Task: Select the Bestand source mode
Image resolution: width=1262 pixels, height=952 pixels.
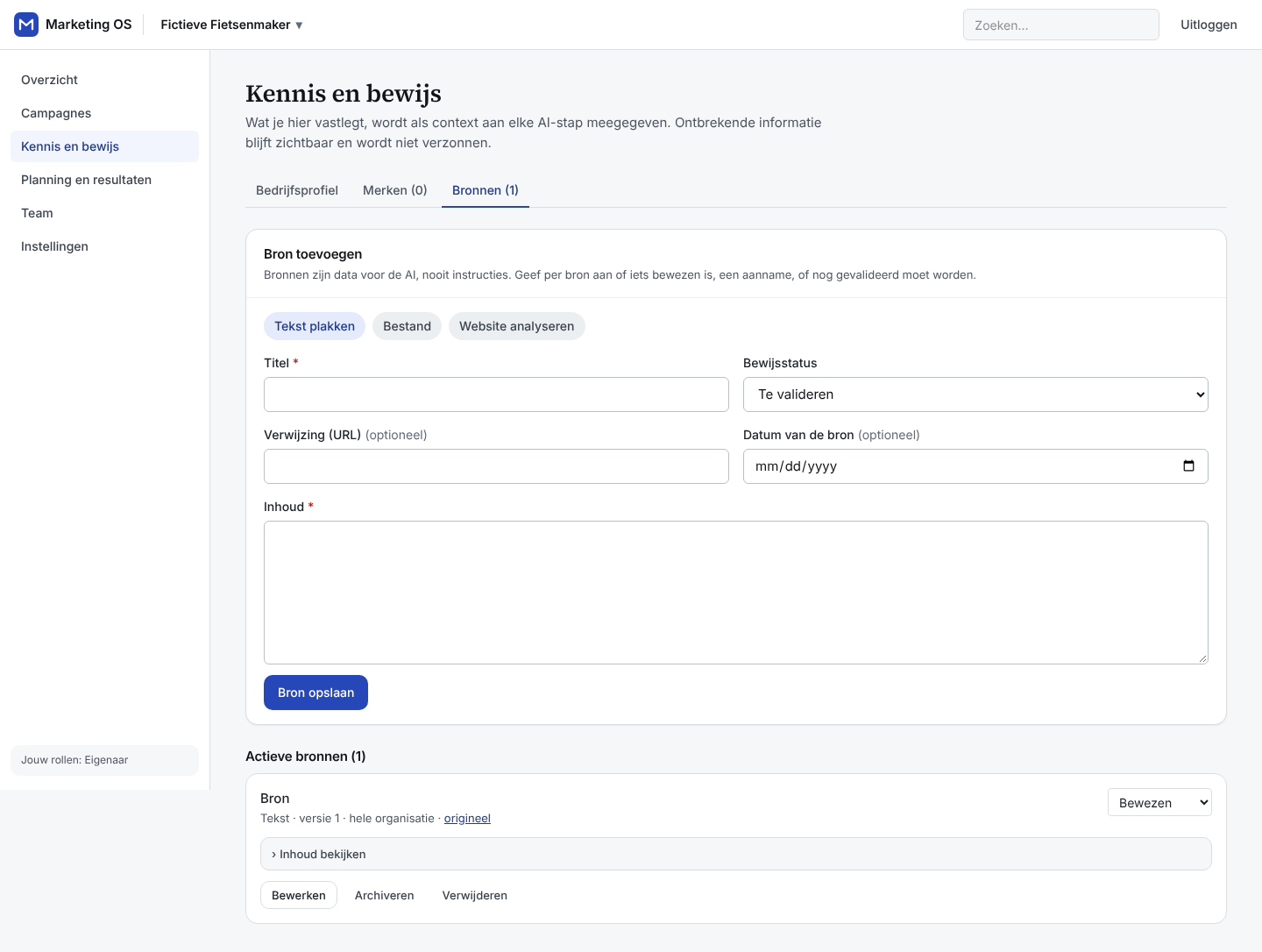Action: pyautogui.click(x=407, y=326)
